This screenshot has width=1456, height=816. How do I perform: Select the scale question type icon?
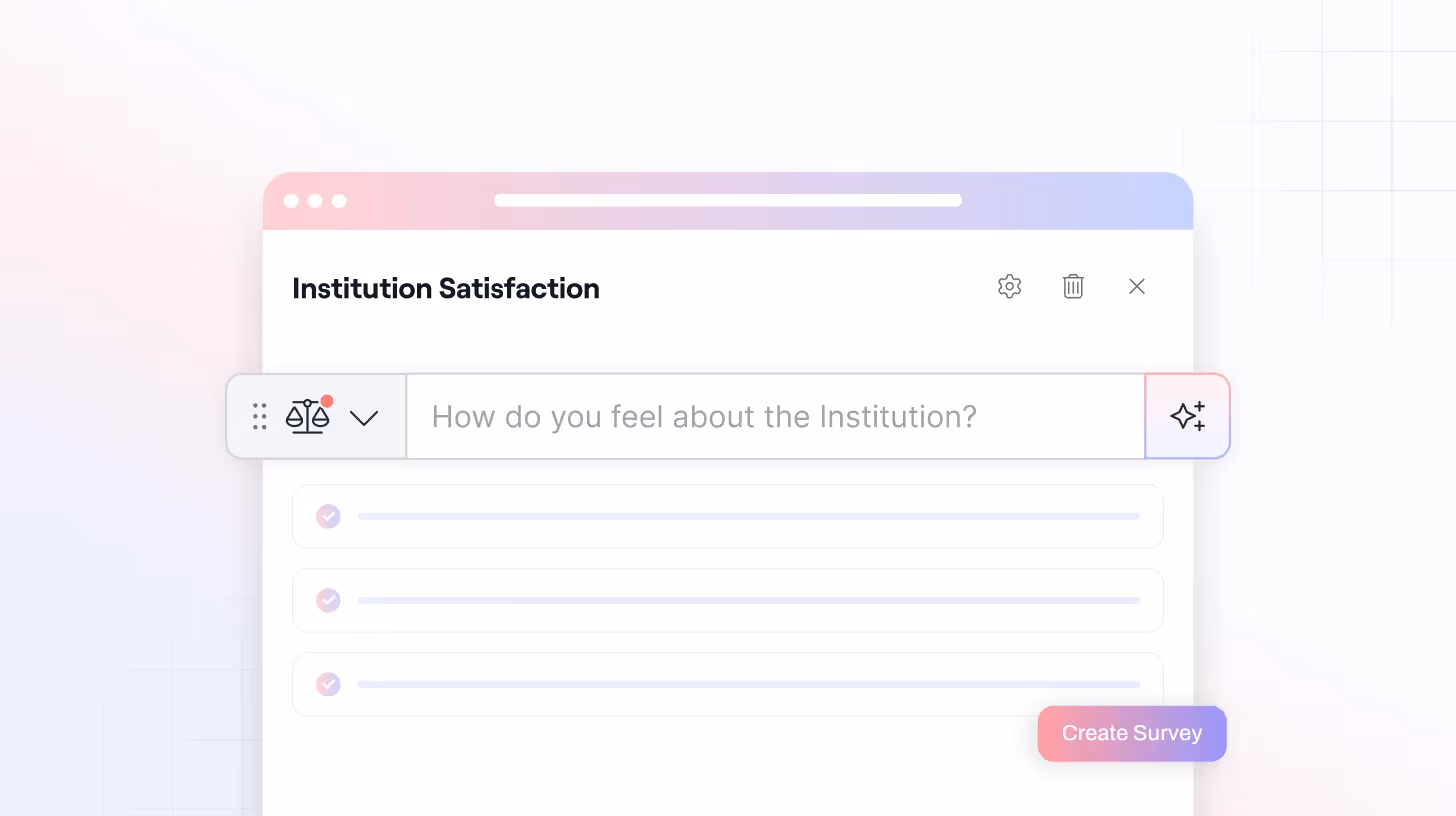coord(308,416)
